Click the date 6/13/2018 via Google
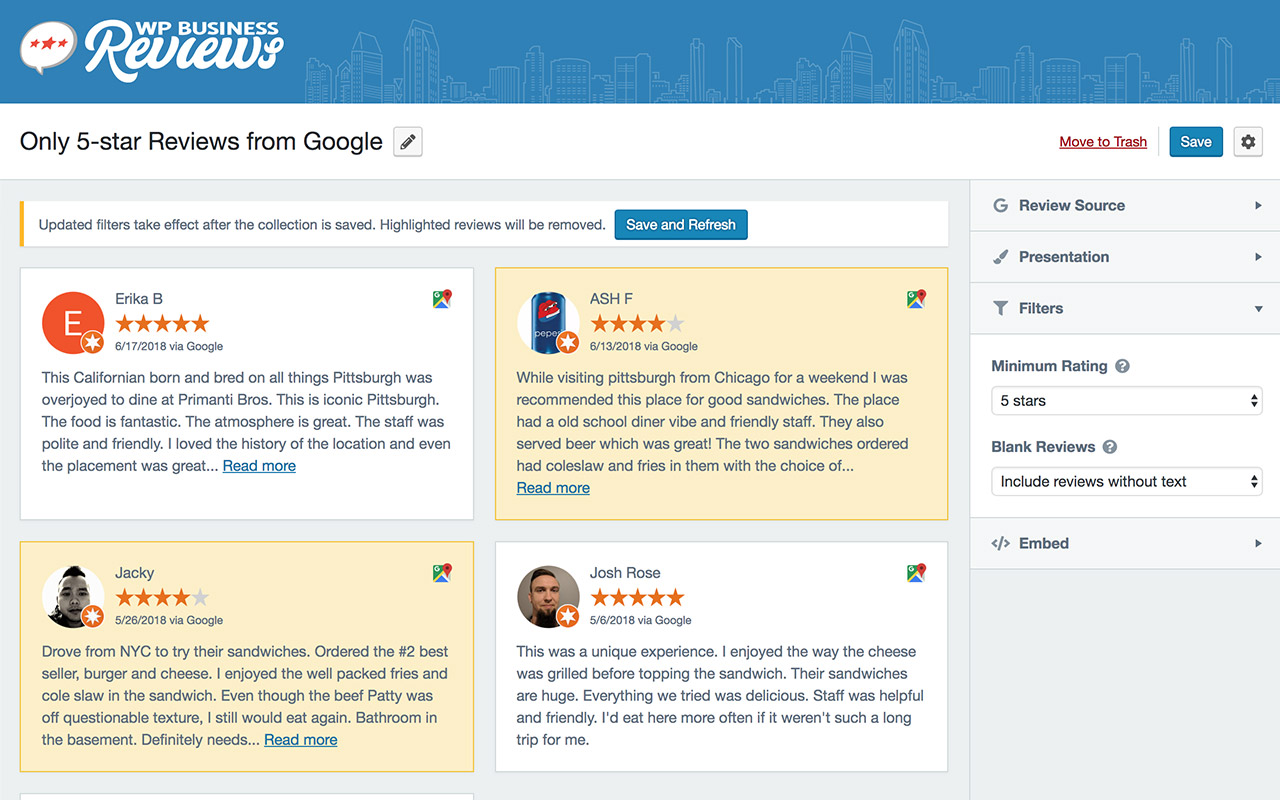 [644, 346]
